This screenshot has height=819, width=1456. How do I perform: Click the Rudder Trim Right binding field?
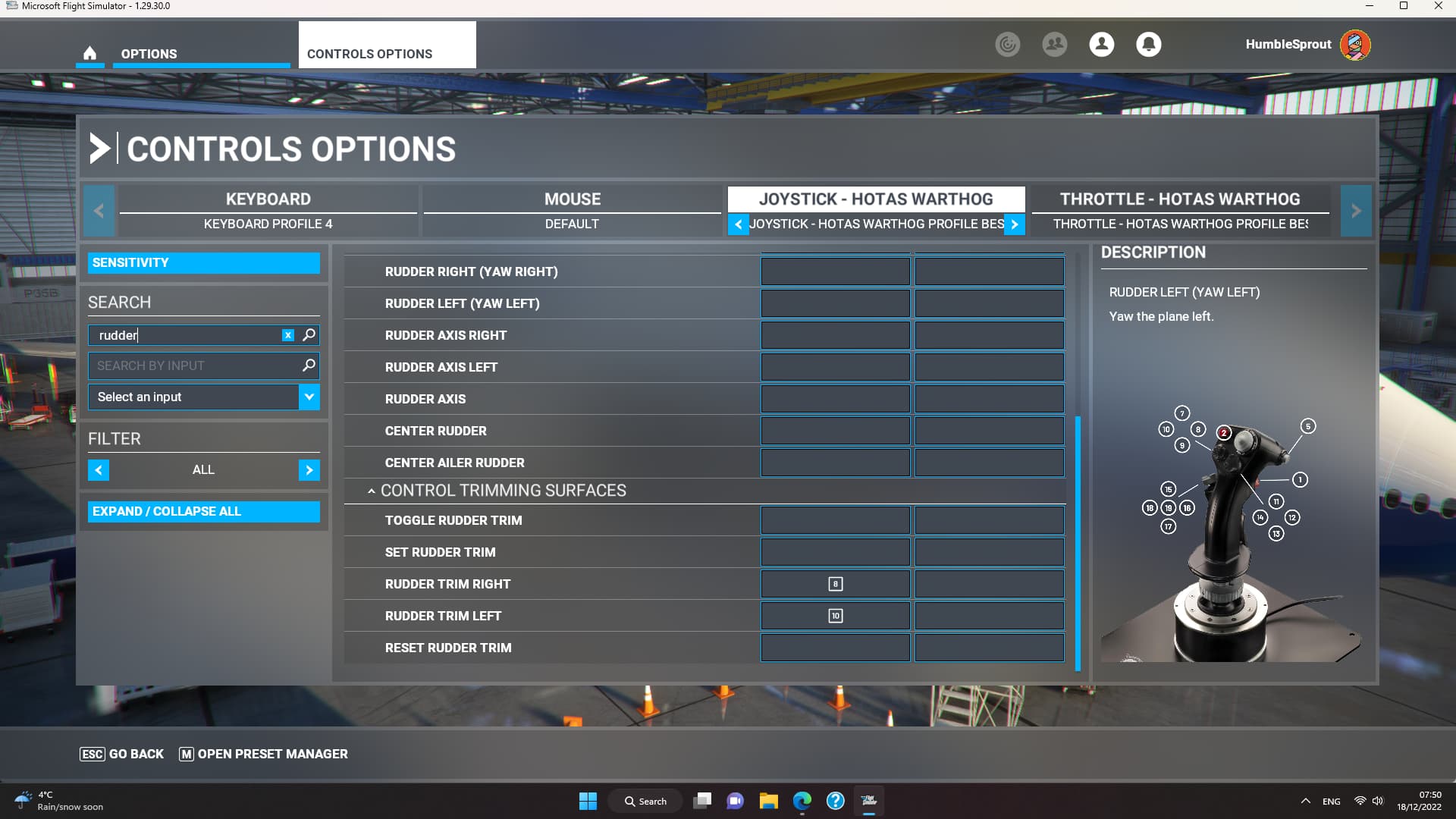point(834,584)
